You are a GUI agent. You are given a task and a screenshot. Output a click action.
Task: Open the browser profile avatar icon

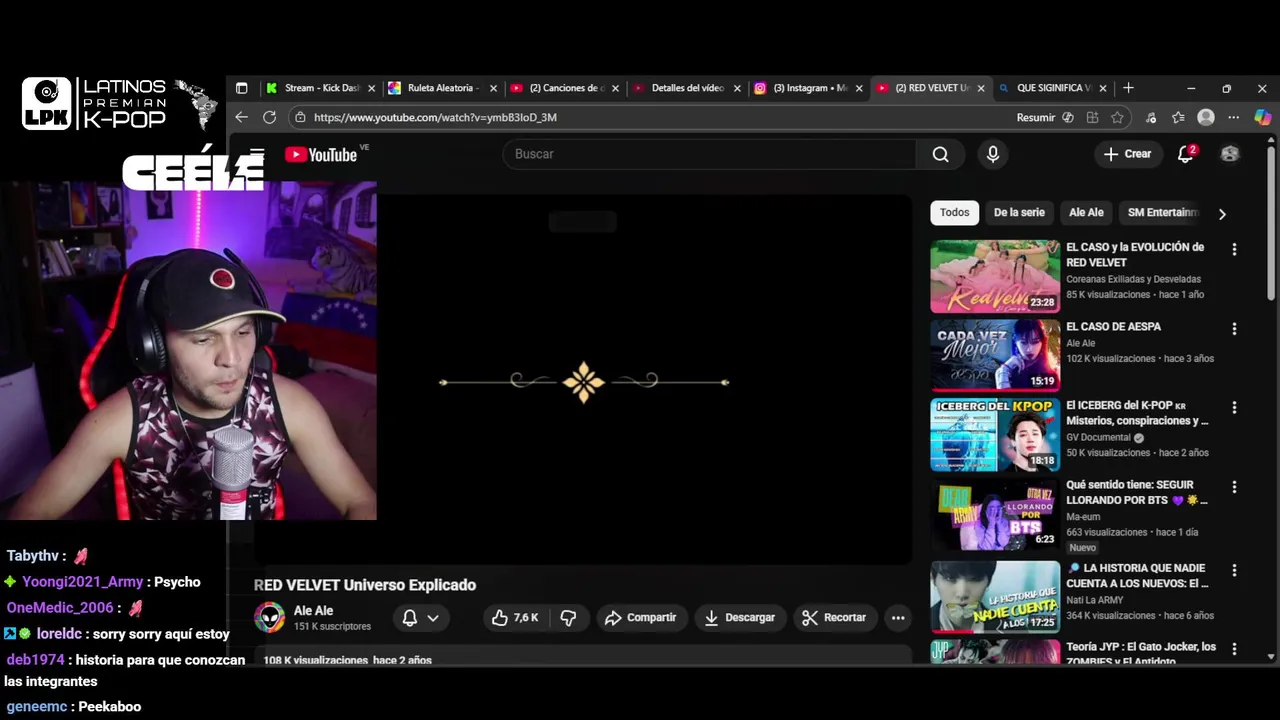[1206, 117]
